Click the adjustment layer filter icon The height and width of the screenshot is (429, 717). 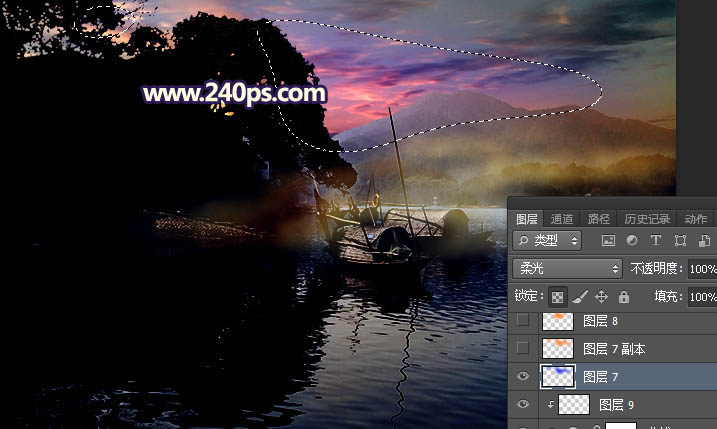pyautogui.click(x=631, y=241)
